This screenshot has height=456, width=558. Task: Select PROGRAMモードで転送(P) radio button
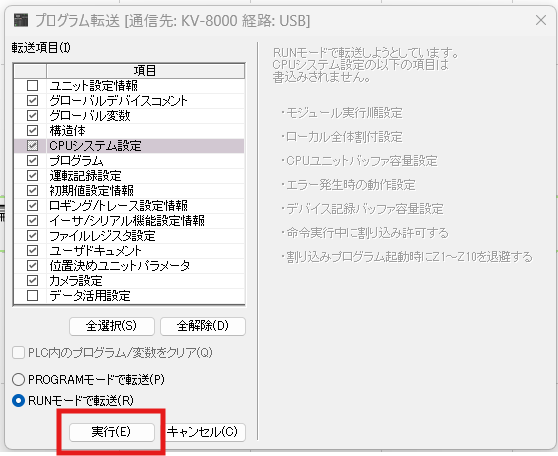click(x=18, y=380)
